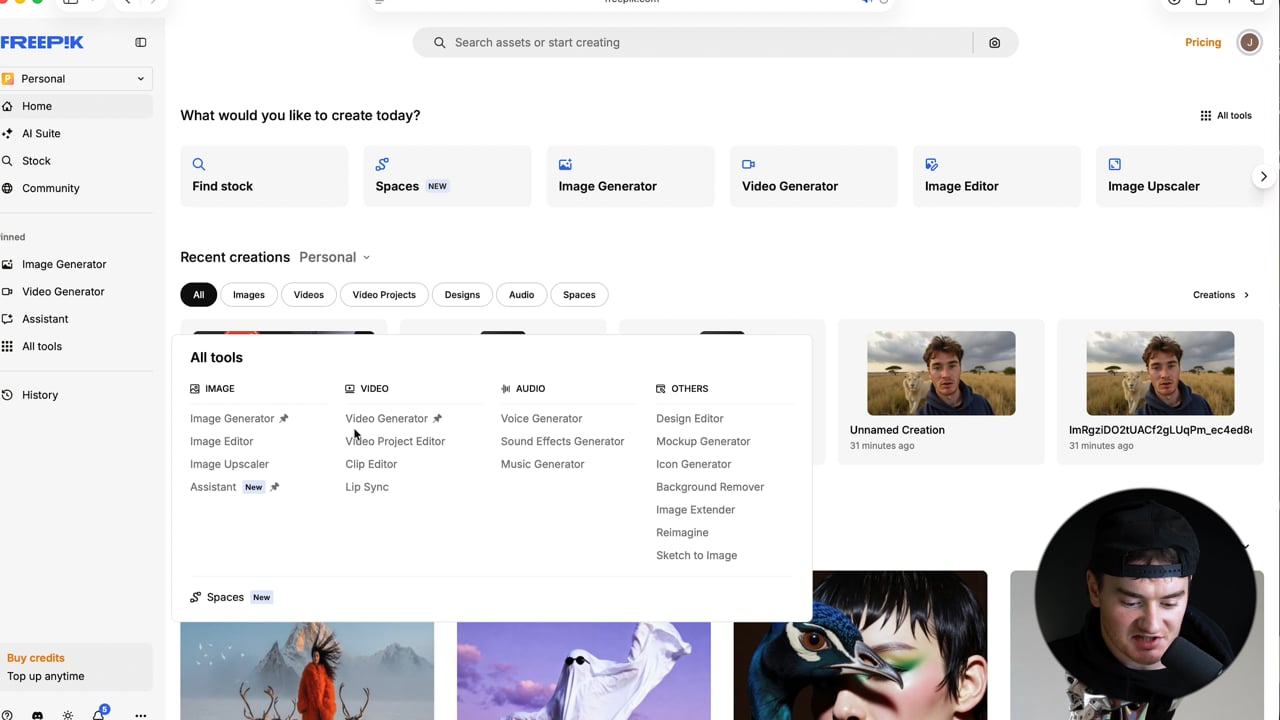The width and height of the screenshot is (1280, 720).
Task: Open Image Upscaler in All tools
Action: [x=229, y=464]
